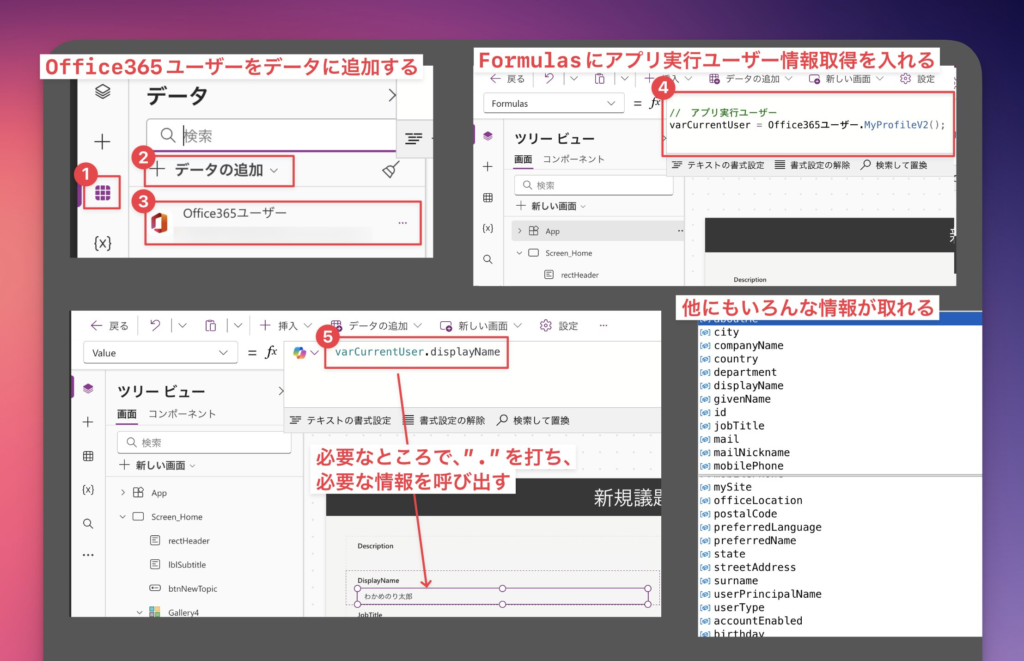Image resolution: width=1024 pixels, height=661 pixels.
Task: Click the broom icon in data panel
Action: (391, 171)
